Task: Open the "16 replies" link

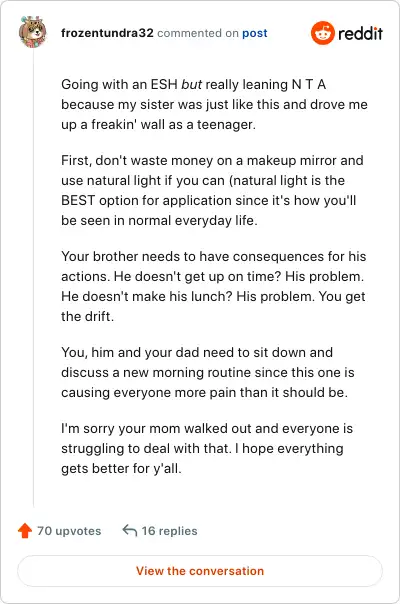Action: 170,531
